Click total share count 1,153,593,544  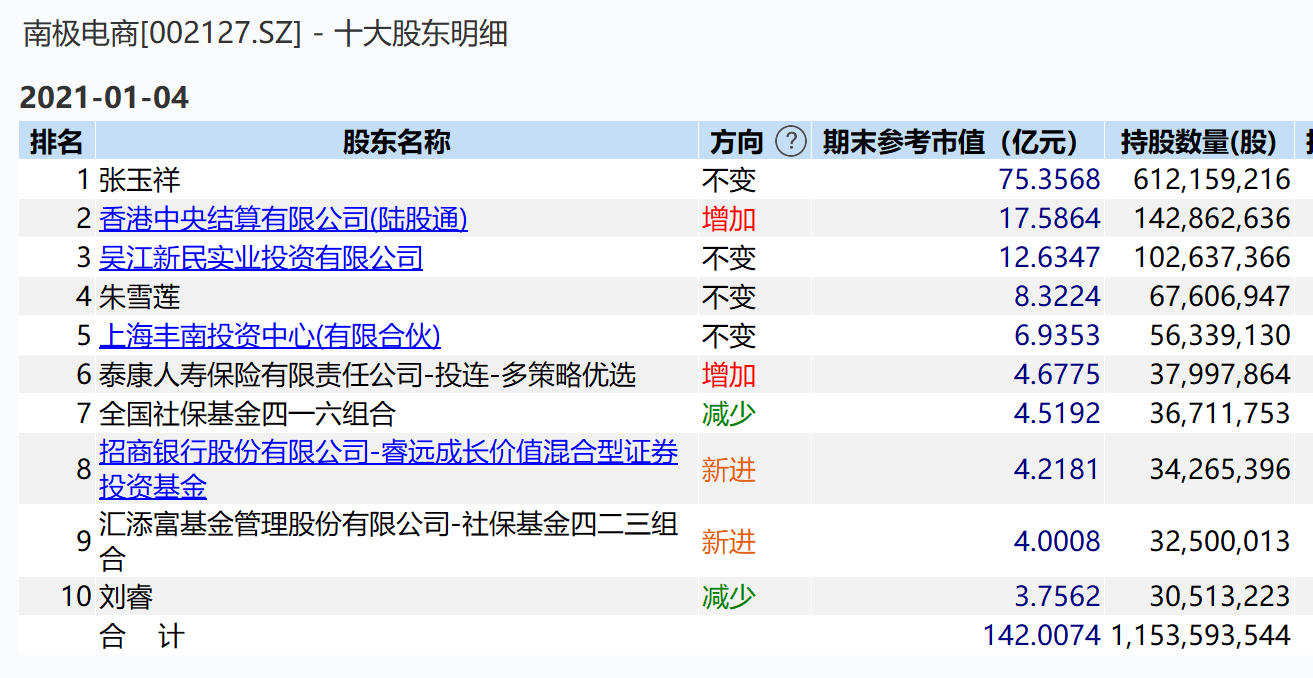[x=1201, y=636]
